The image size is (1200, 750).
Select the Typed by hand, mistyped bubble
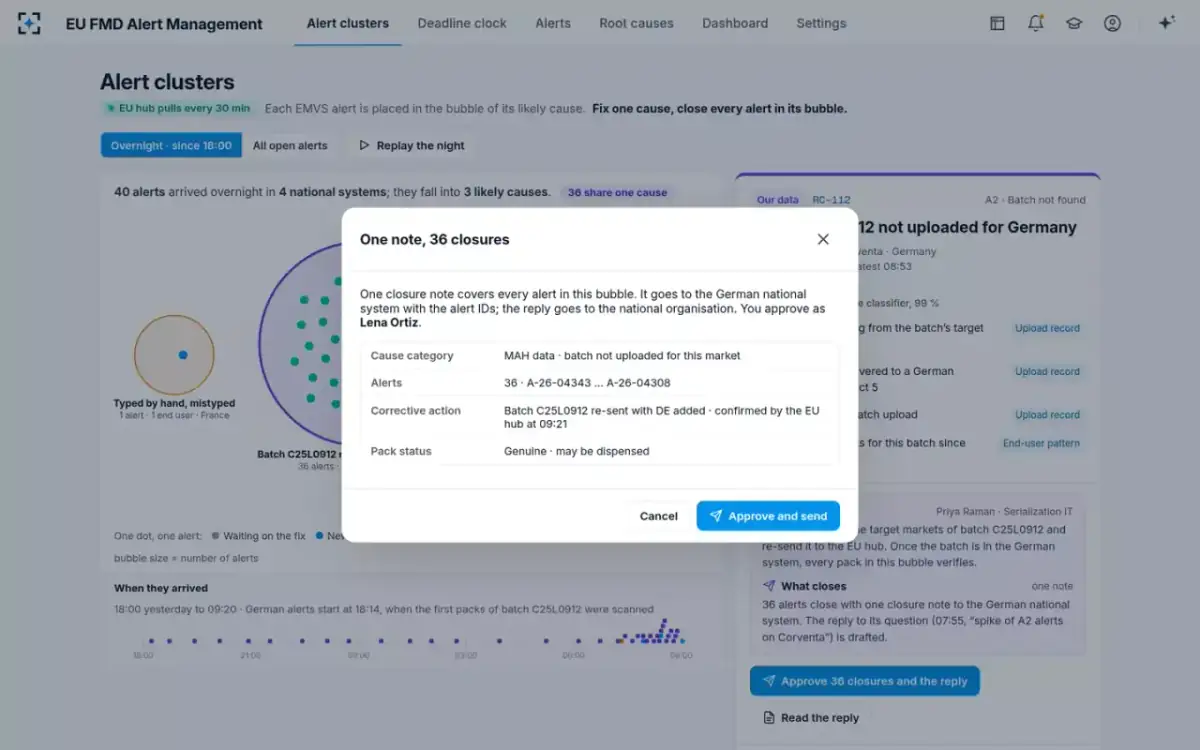pyautogui.click(x=174, y=355)
